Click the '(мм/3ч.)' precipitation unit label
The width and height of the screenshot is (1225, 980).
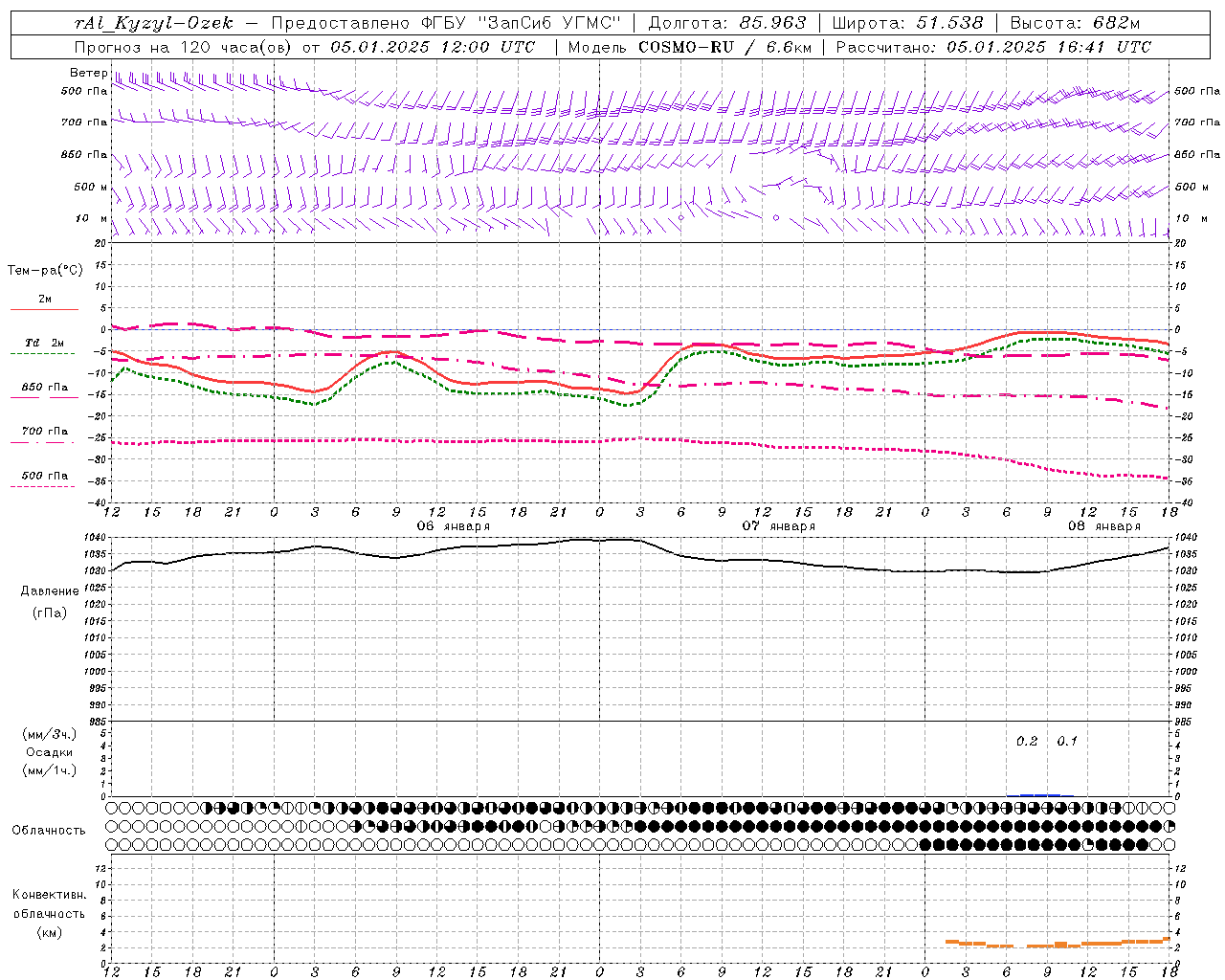(x=50, y=734)
